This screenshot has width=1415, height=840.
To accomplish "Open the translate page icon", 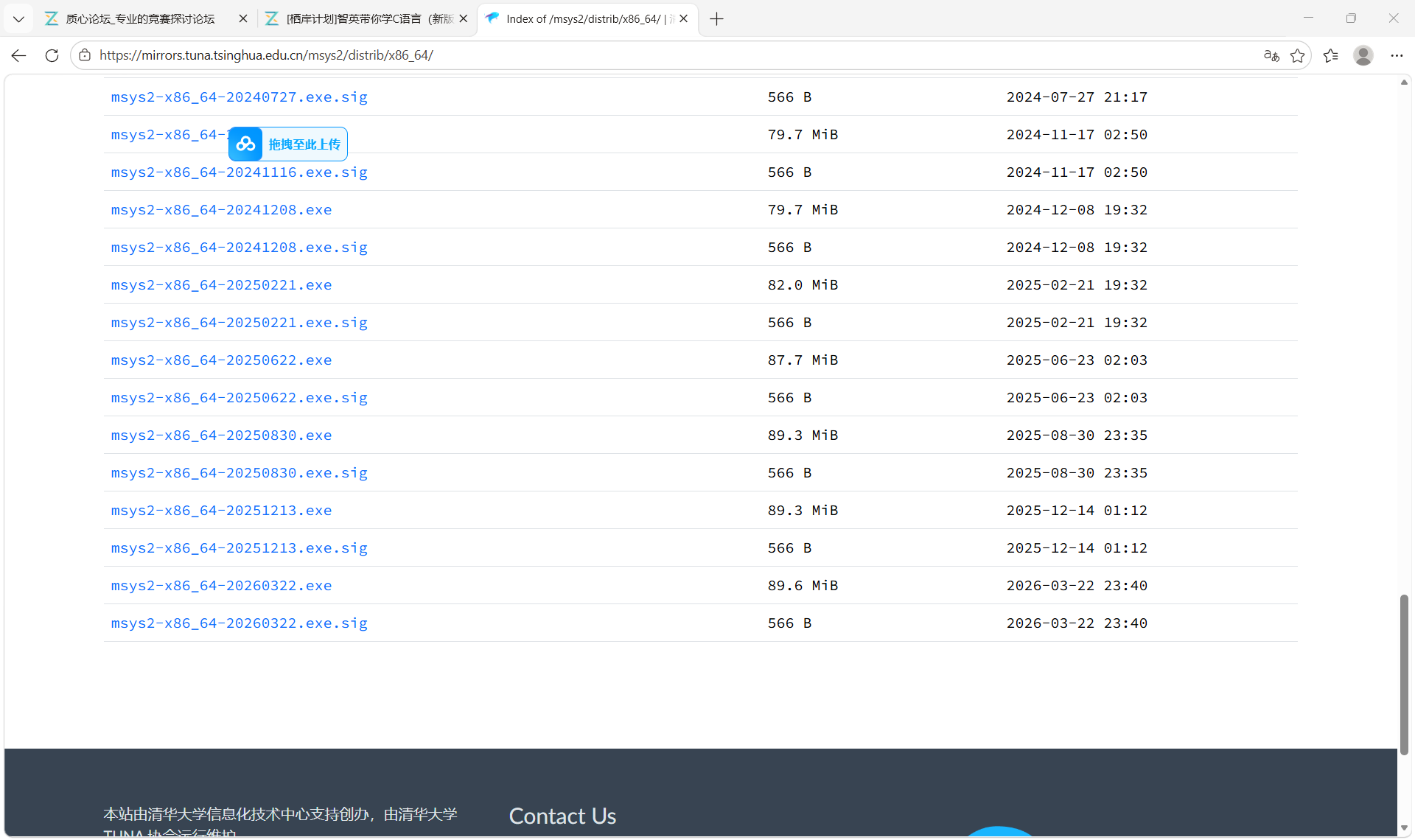I will click(x=1271, y=55).
